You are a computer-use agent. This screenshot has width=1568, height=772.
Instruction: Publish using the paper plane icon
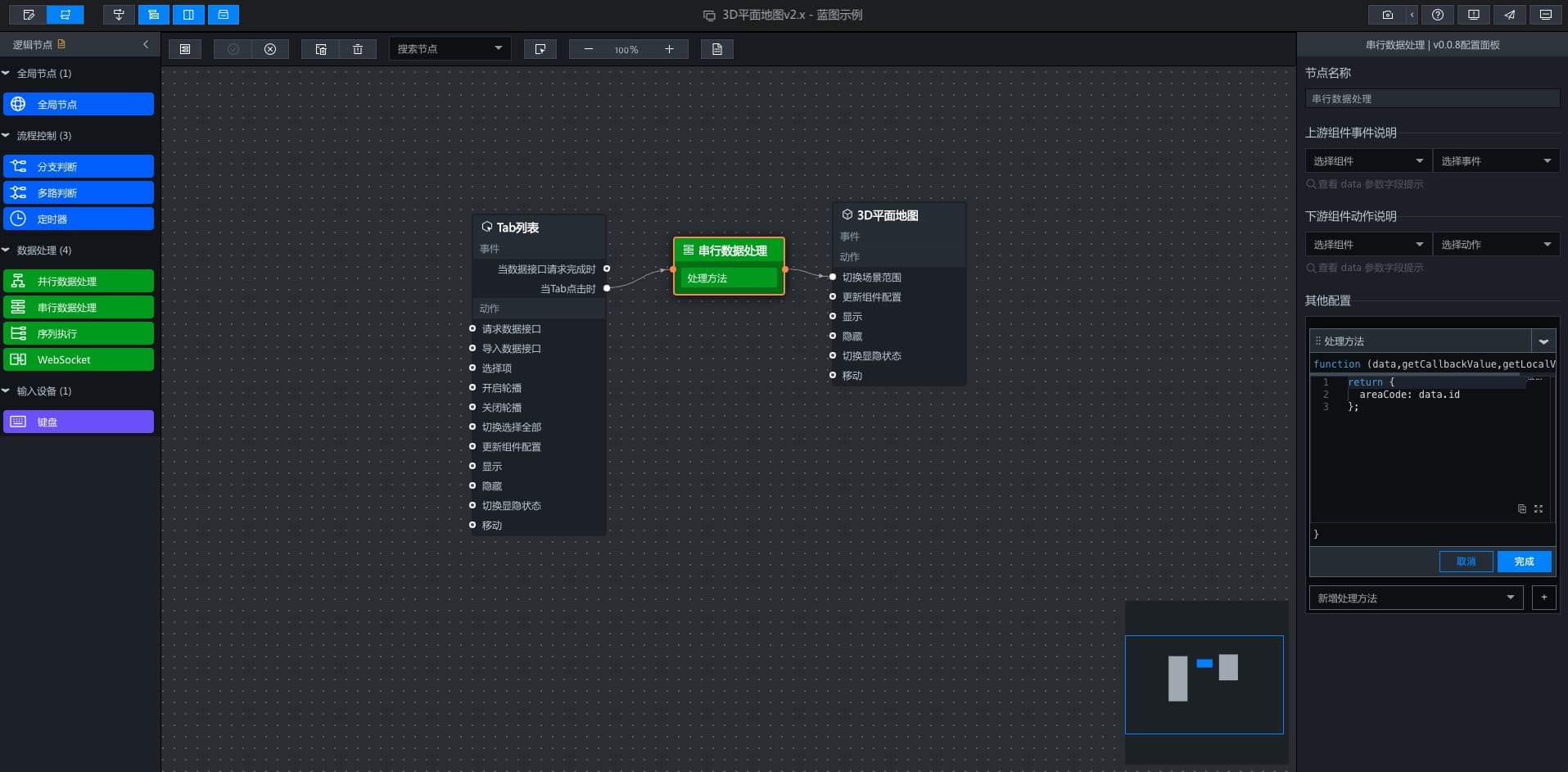1509,15
